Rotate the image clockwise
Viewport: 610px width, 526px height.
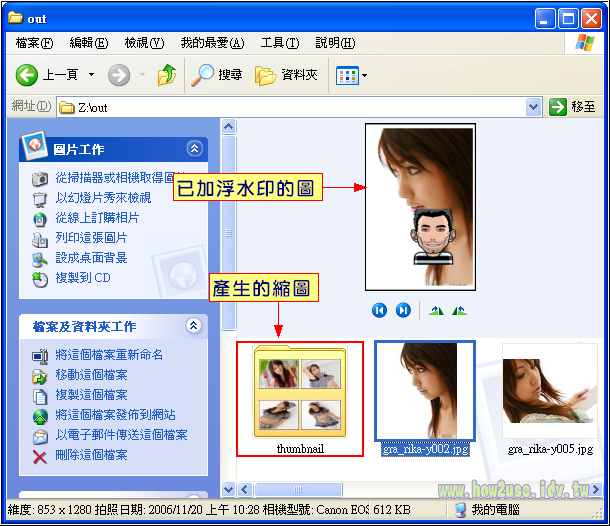tap(436, 310)
